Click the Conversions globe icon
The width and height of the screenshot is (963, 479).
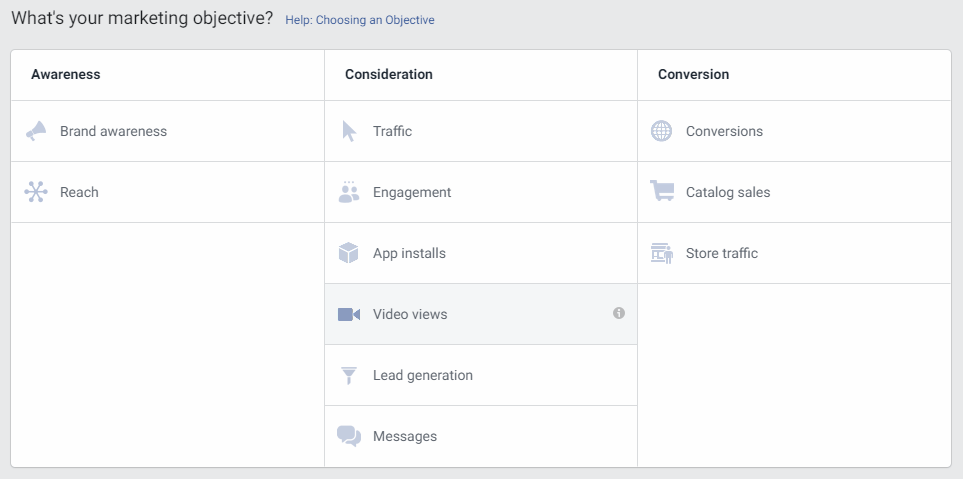(661, 131)
